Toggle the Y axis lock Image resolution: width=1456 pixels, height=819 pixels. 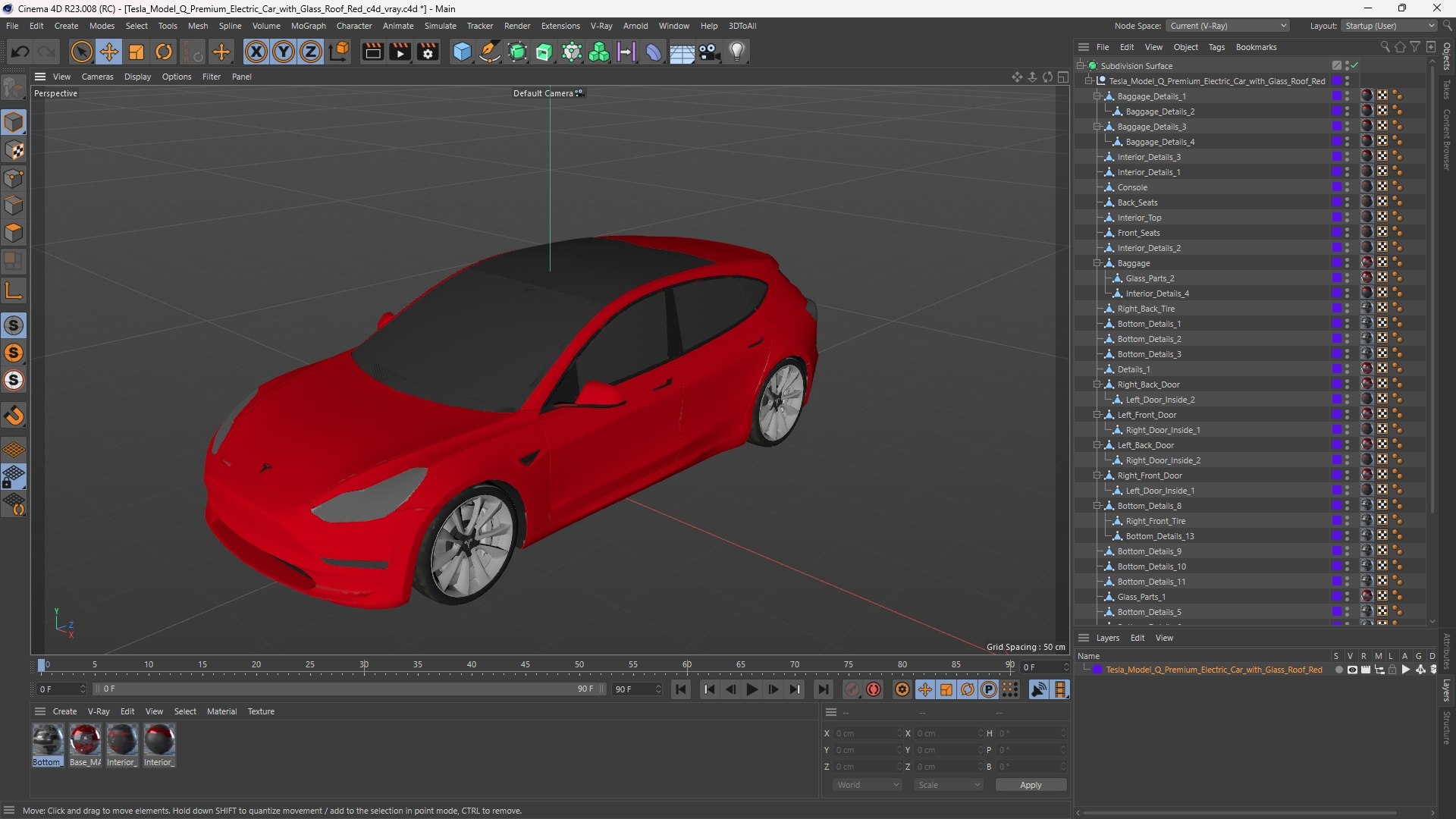(284, 52)
